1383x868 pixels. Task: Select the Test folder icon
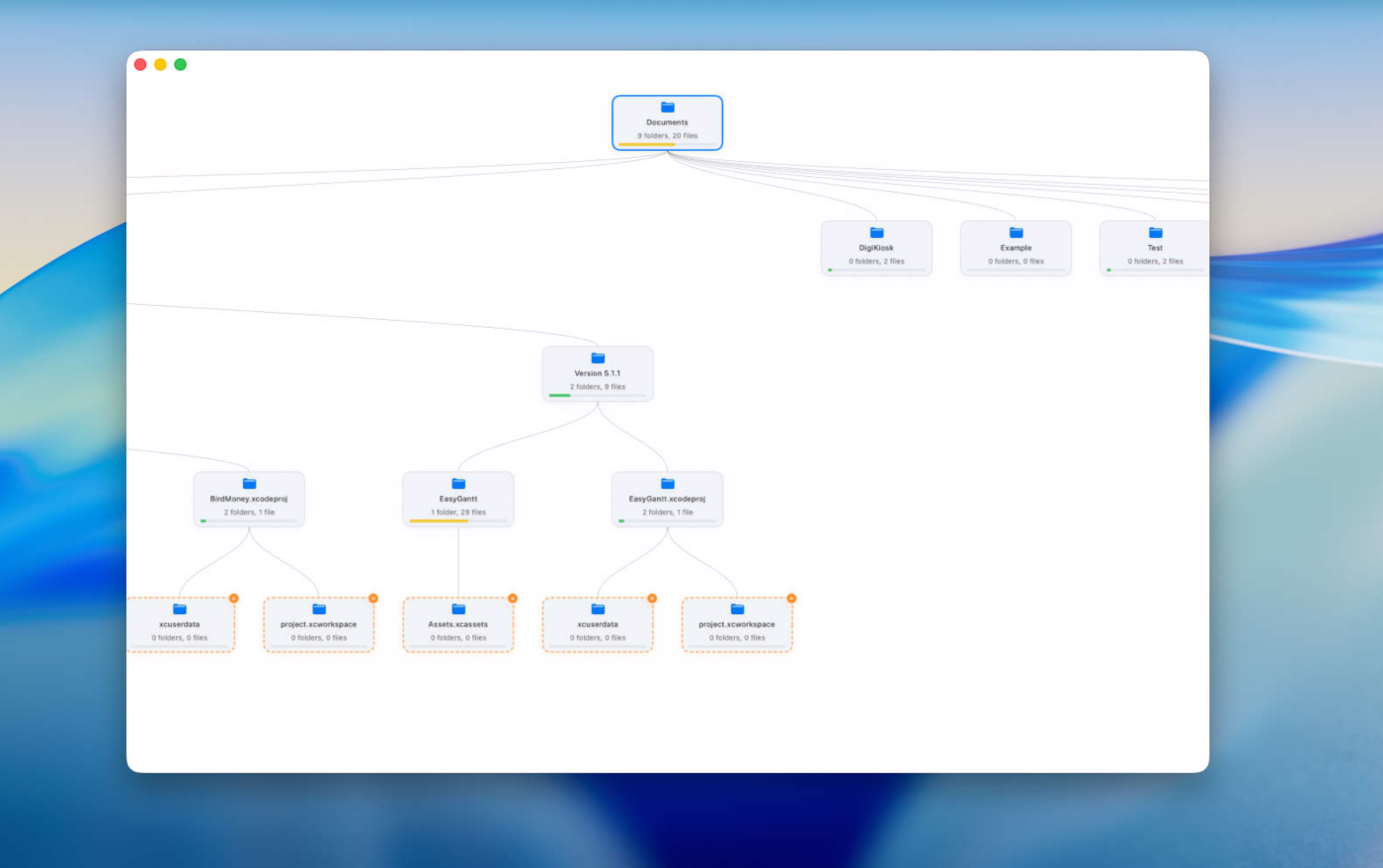(x=1155, y=232)
